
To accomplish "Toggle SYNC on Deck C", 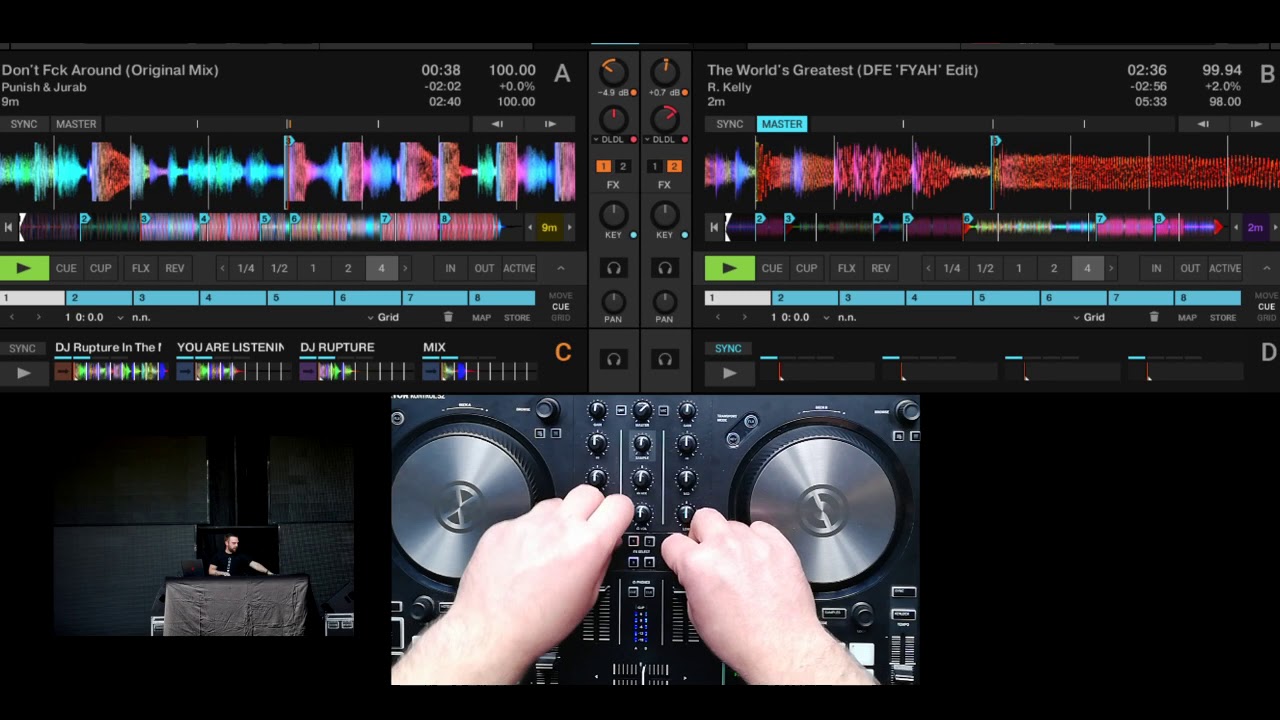I will [x=22, y=348].
